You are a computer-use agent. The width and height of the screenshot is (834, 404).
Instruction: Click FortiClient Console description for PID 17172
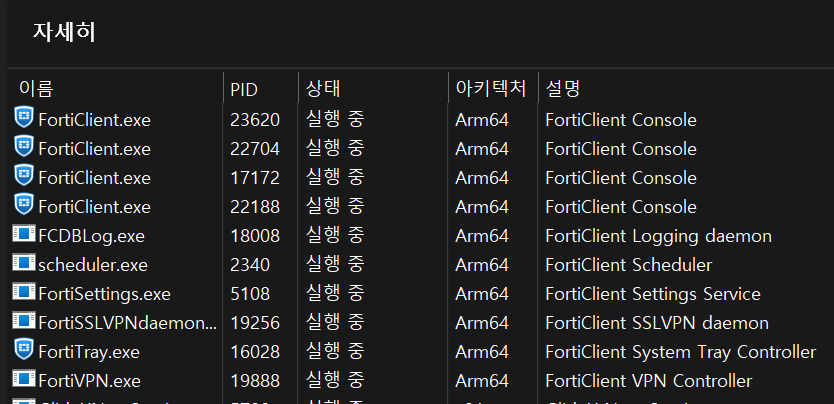tap(621, 178)
